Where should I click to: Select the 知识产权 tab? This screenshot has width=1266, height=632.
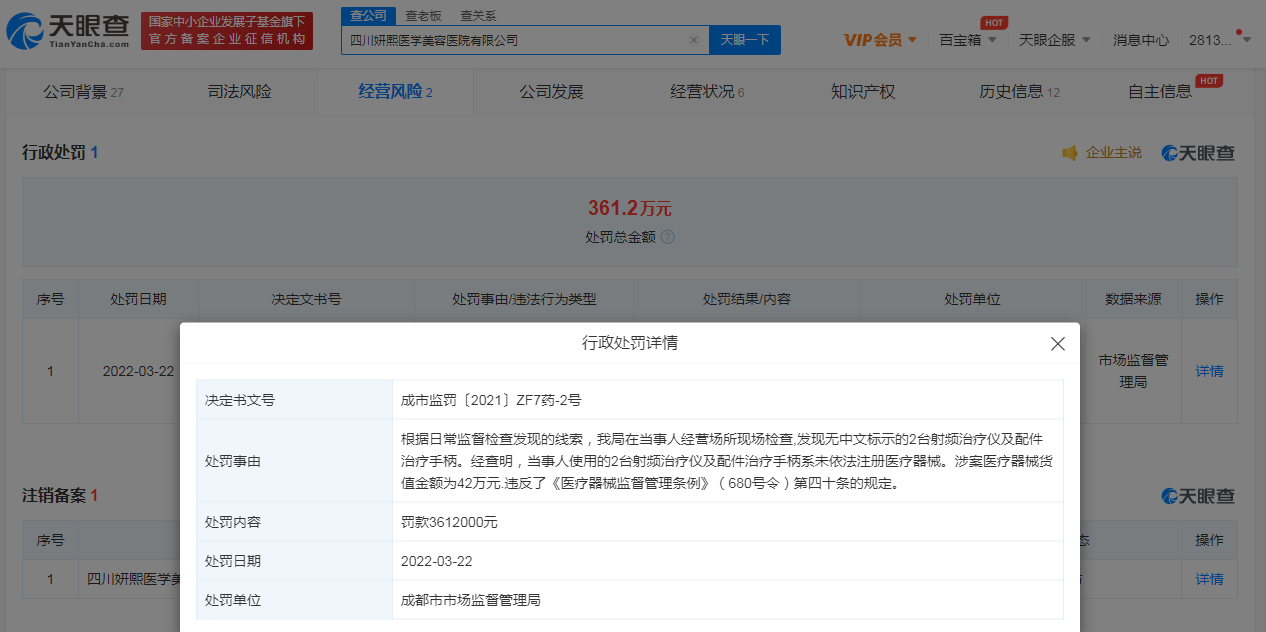[861, 90]
